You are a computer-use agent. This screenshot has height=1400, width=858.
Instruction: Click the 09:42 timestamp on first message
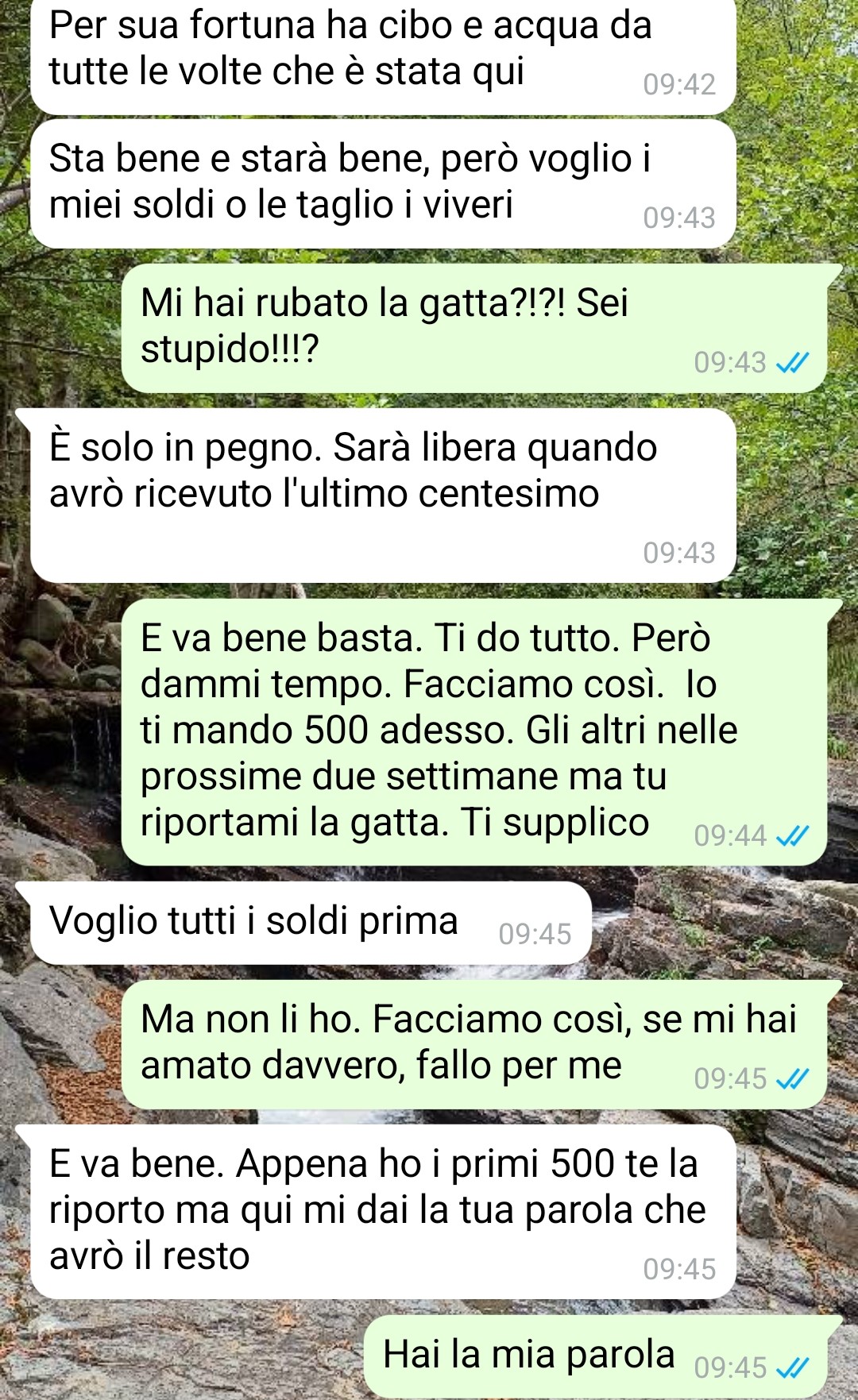[679, 84]
